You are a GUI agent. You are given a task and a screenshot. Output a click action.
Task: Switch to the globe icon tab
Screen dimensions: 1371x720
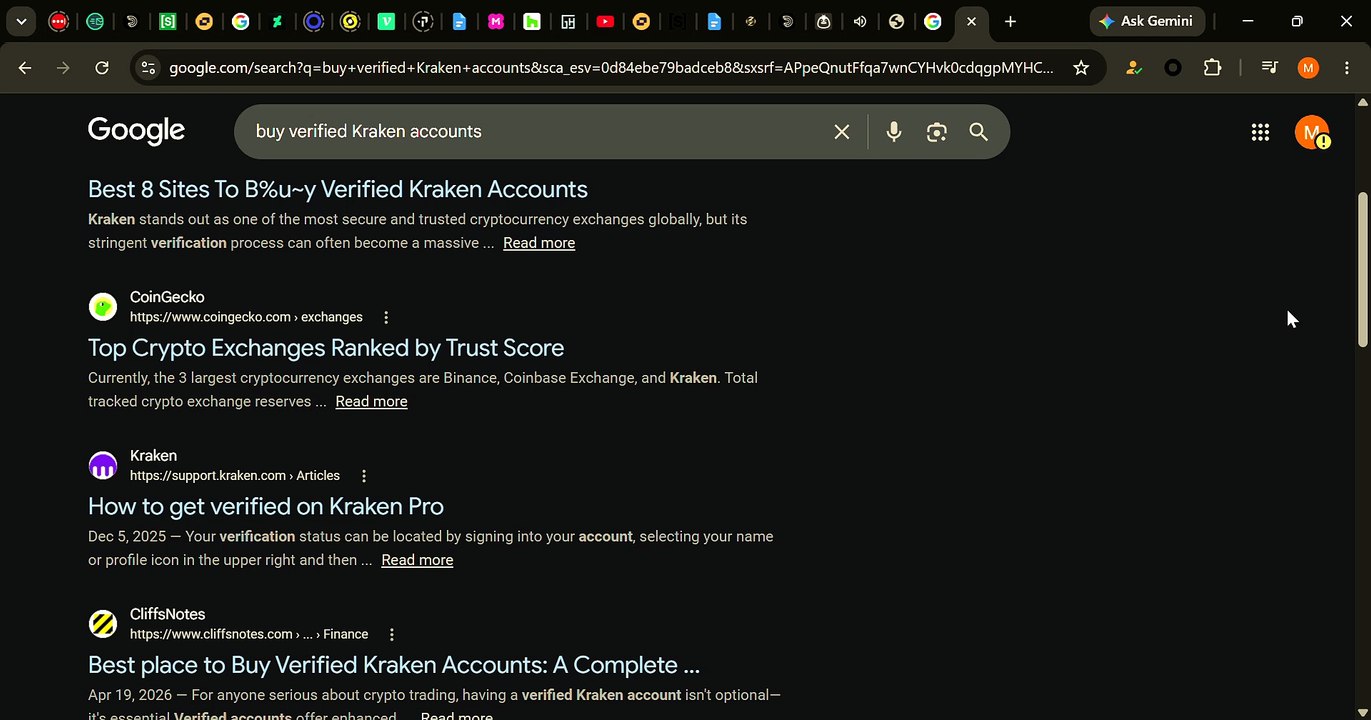pyautogui.click(x=897, y=21)
